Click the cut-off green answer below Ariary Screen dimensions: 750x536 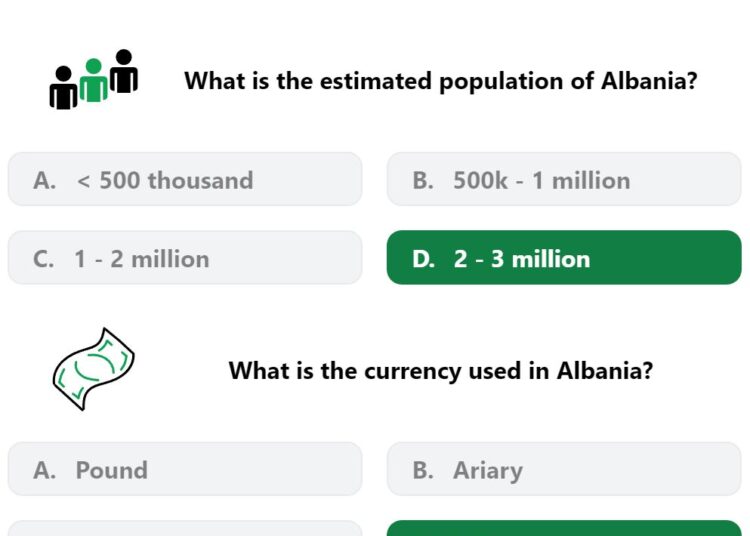click(x=564, y=528)
